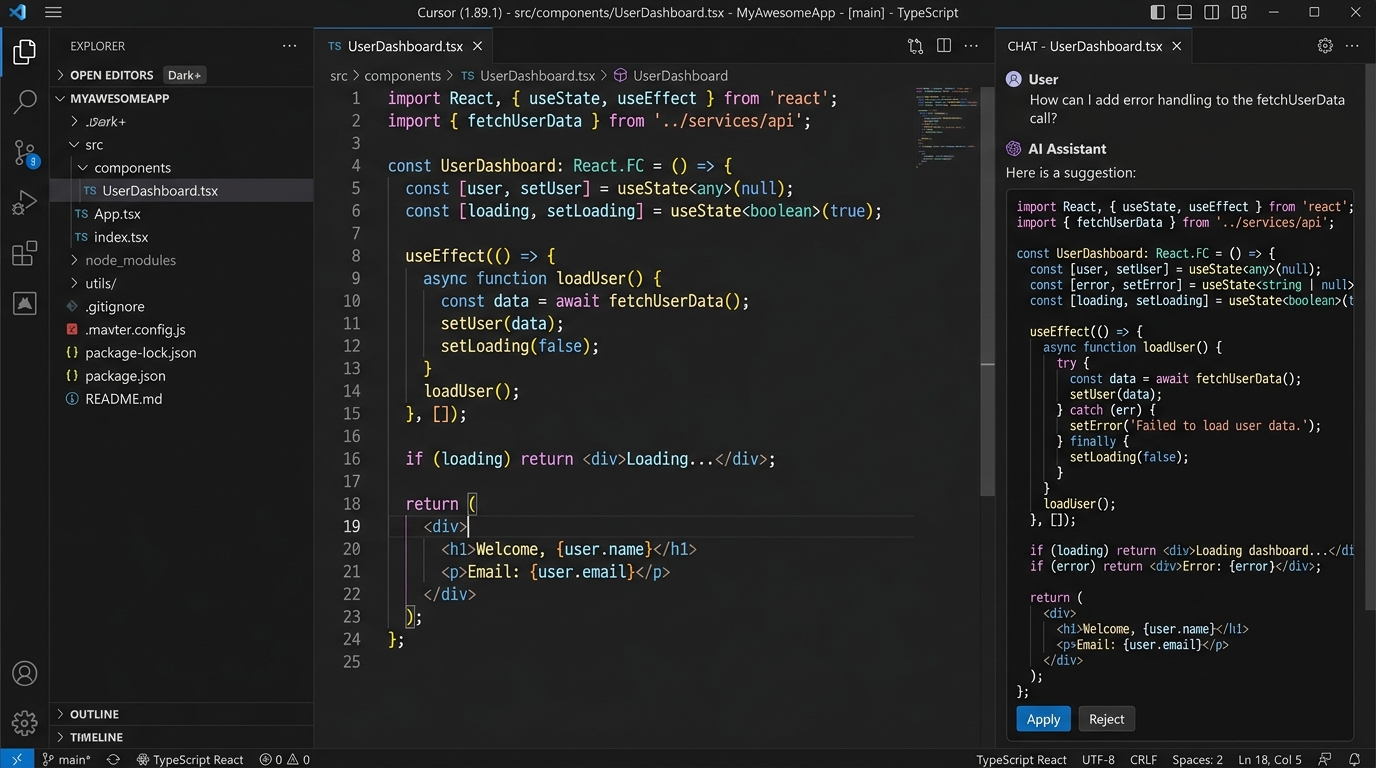Expand the TIMELINE section

[96, 737]
